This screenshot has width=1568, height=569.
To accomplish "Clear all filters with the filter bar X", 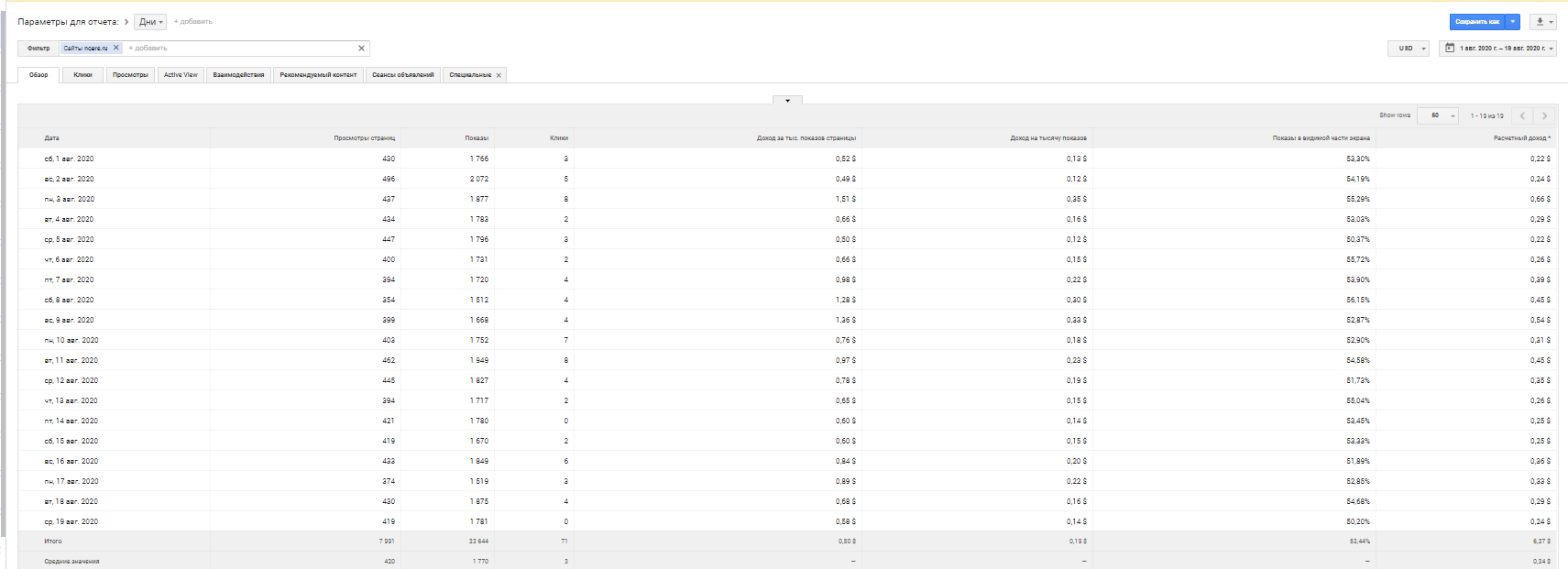I will [x=361, y=49].
